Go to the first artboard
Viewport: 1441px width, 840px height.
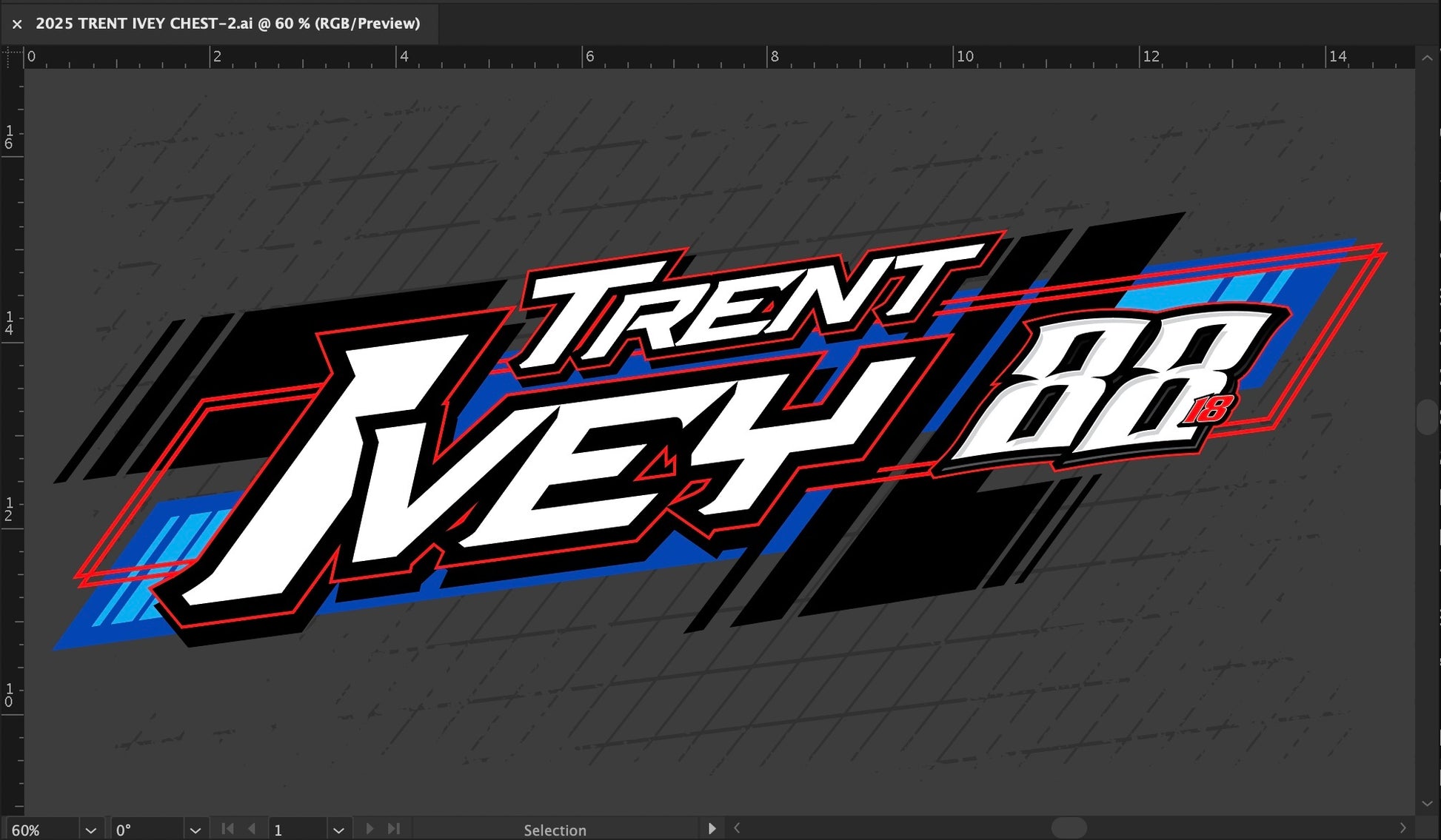point(227,829)
